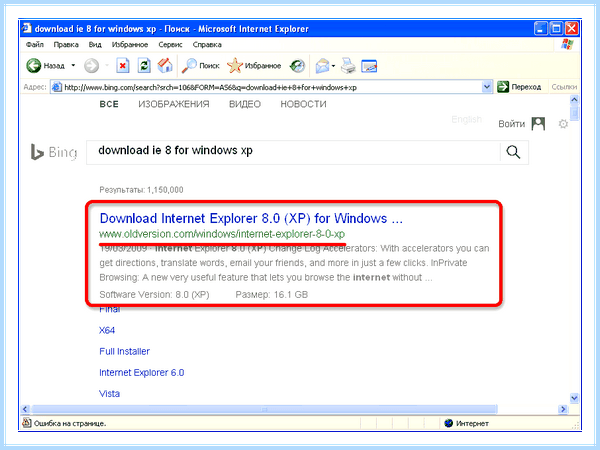The height and width of the screenshot is (450, 600).
Task: Click horizontal scrollbar left arrow
Action: (25, 409)
